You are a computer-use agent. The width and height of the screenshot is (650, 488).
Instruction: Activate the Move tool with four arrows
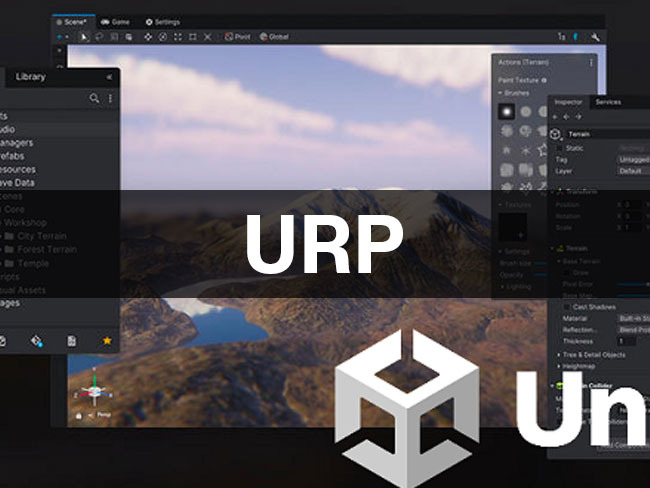pos(148,37)
